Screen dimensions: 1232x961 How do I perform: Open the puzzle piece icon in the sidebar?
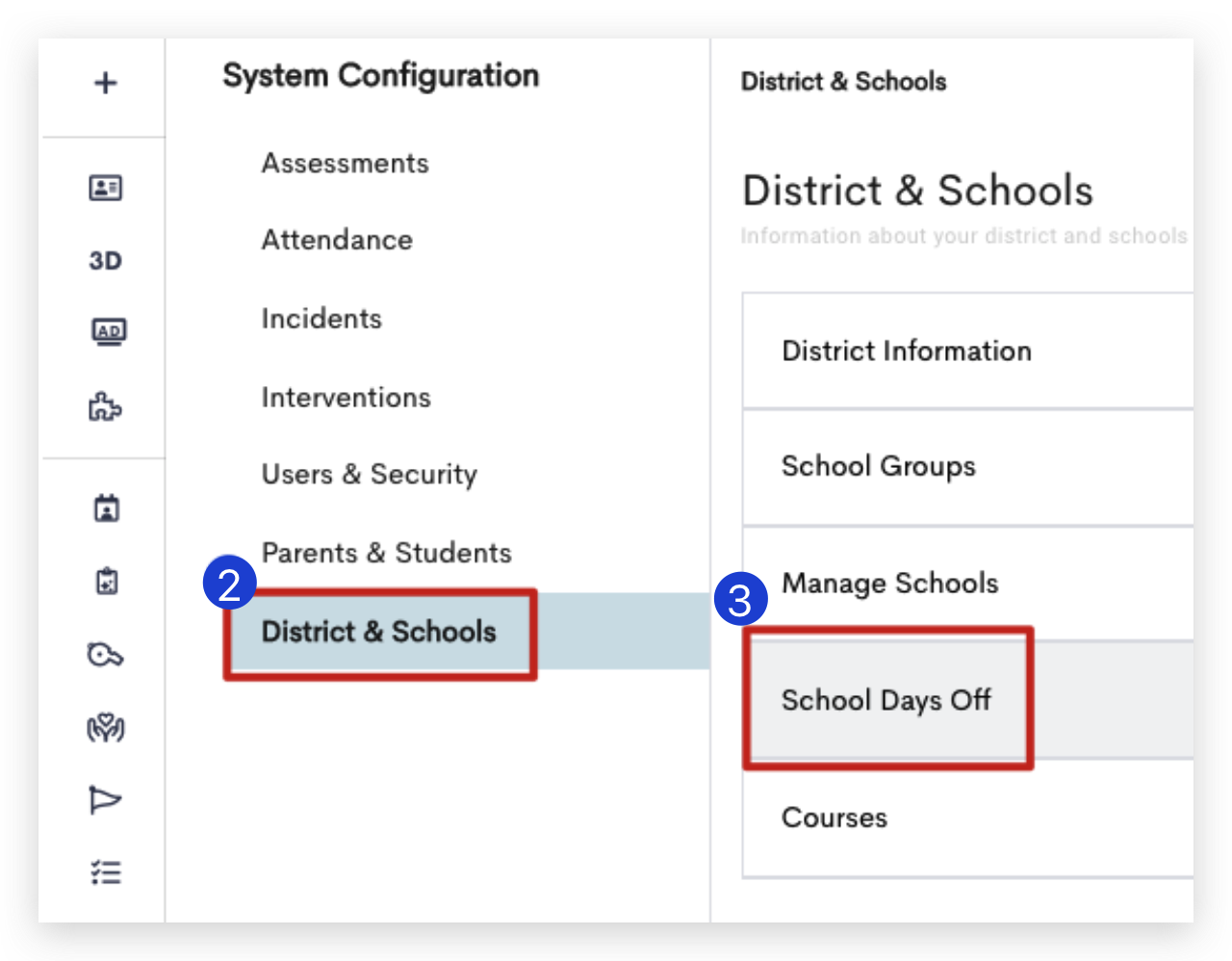click(106, 406)
